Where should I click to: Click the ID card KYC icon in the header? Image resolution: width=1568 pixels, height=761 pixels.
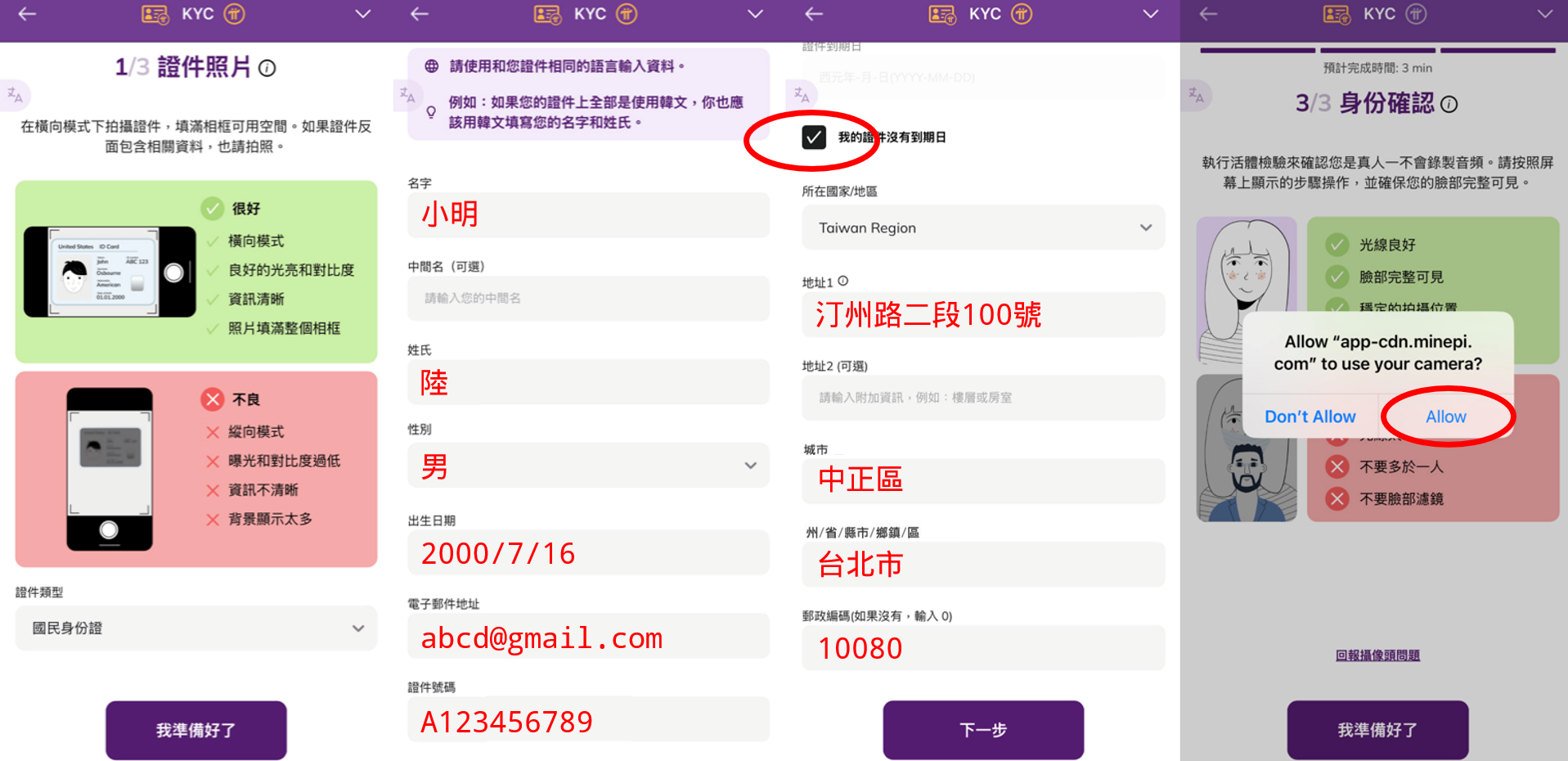pyautogui.click(x=154, y=14)
